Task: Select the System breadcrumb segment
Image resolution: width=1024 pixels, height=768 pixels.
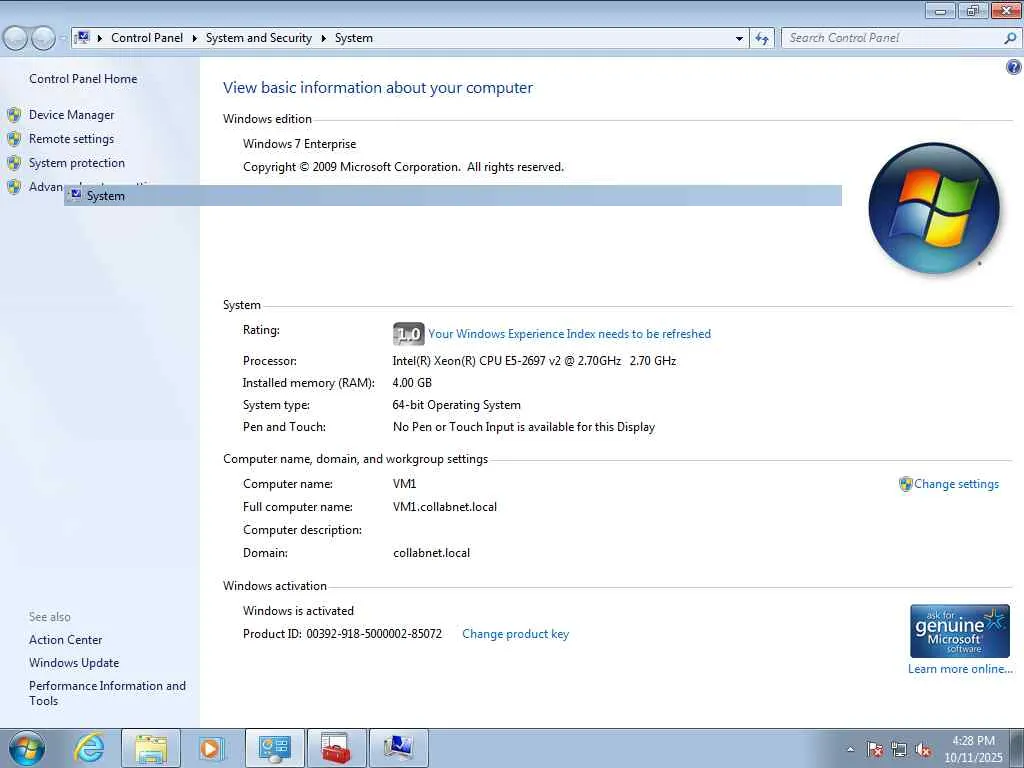Action: point(354,38)
